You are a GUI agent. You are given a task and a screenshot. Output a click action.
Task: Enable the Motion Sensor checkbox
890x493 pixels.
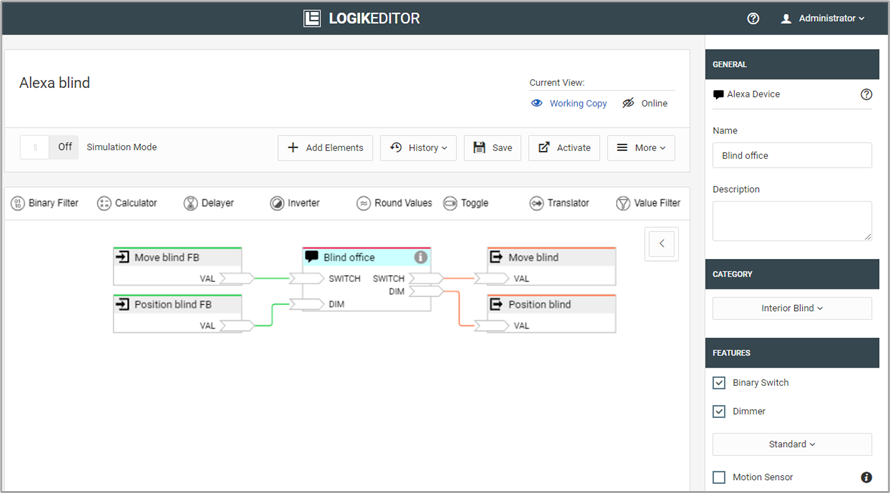719,477
